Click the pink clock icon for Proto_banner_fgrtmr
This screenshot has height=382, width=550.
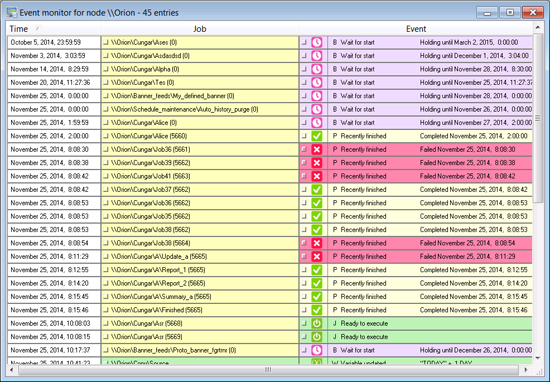[x=317, y=350]
